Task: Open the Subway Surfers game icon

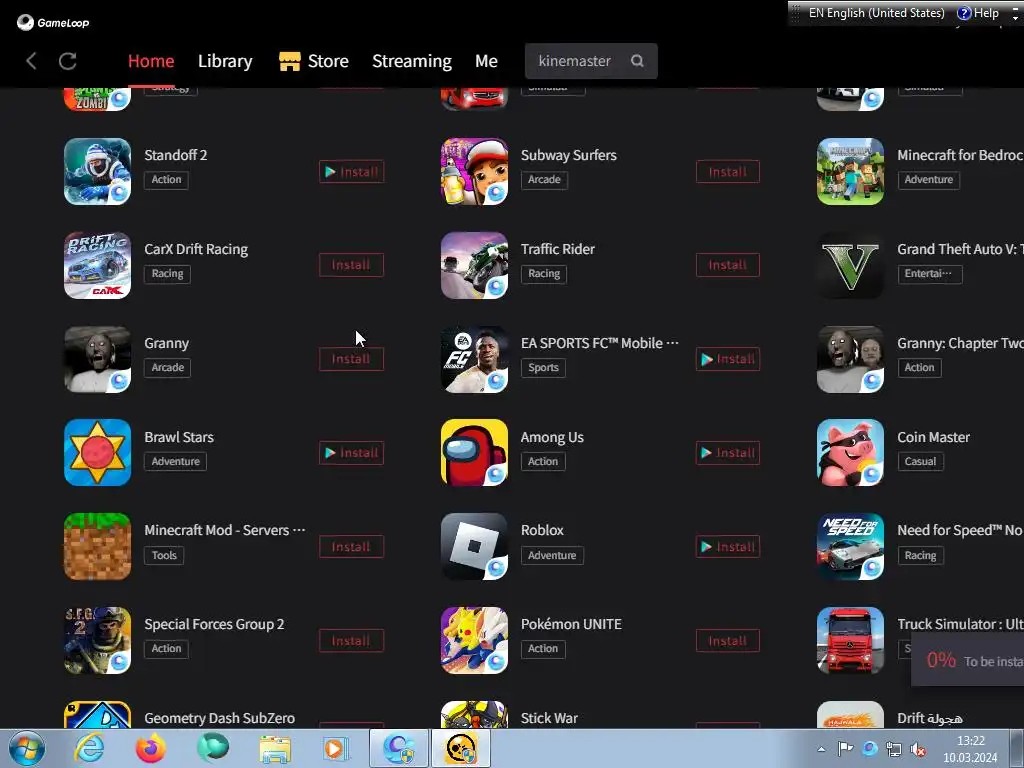Action: (x=474, y=171)
